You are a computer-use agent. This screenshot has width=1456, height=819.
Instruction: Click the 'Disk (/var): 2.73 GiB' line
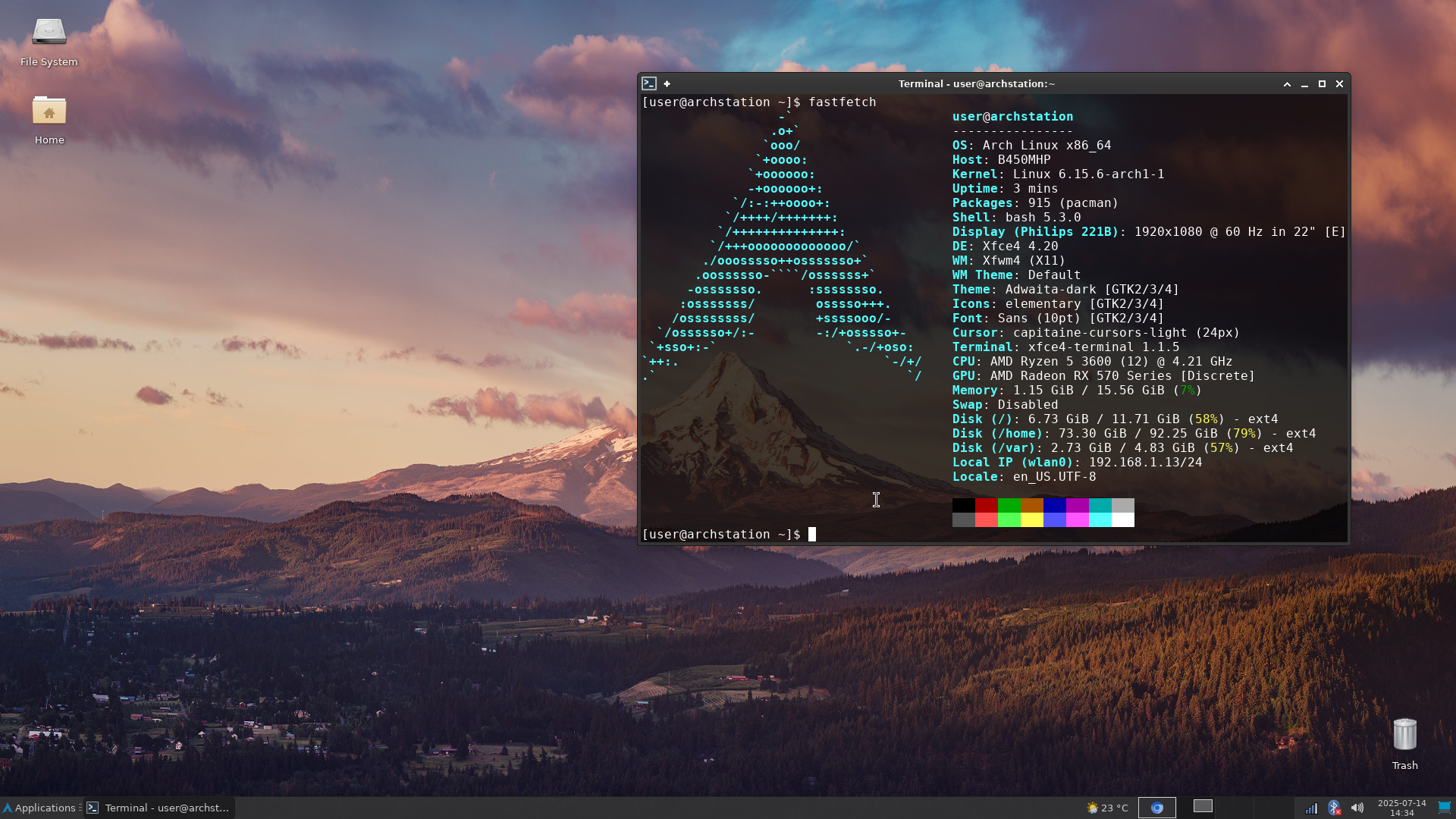pyautogui.click(x=1123, y=448)
